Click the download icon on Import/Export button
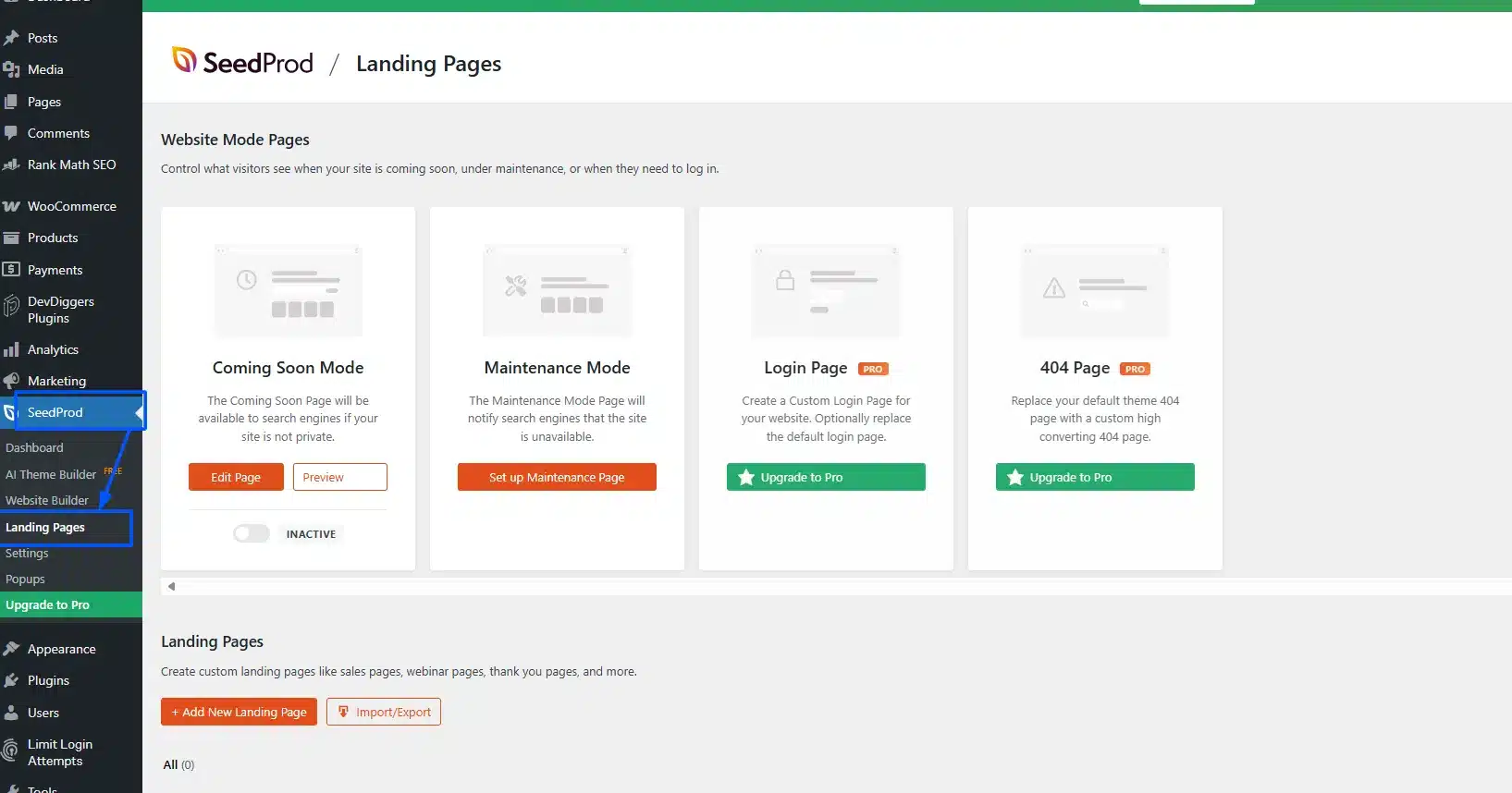 tap(343, 712)
